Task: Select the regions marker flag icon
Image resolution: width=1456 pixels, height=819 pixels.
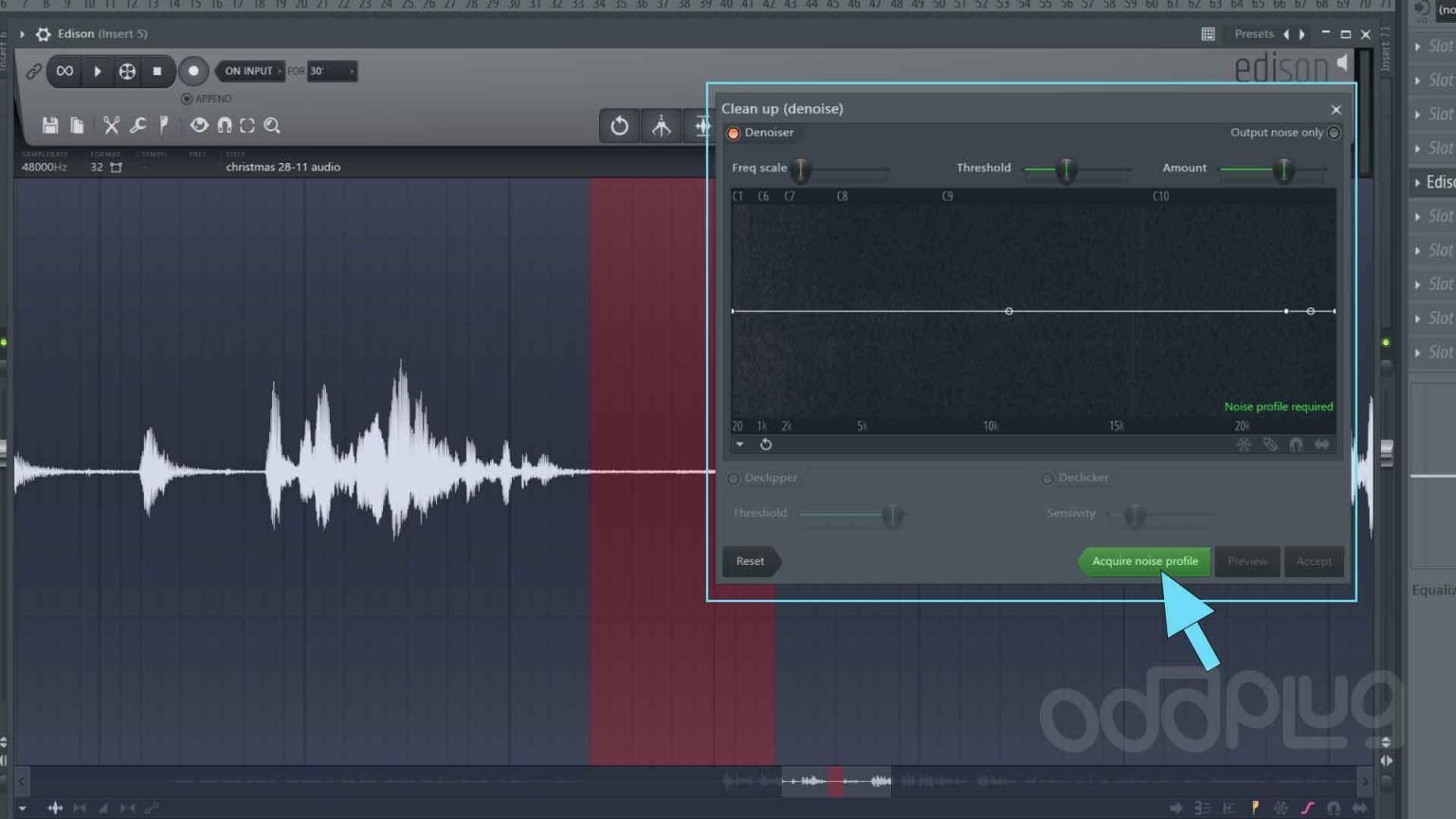Action: pyautogui.click(x=162, y=125)
